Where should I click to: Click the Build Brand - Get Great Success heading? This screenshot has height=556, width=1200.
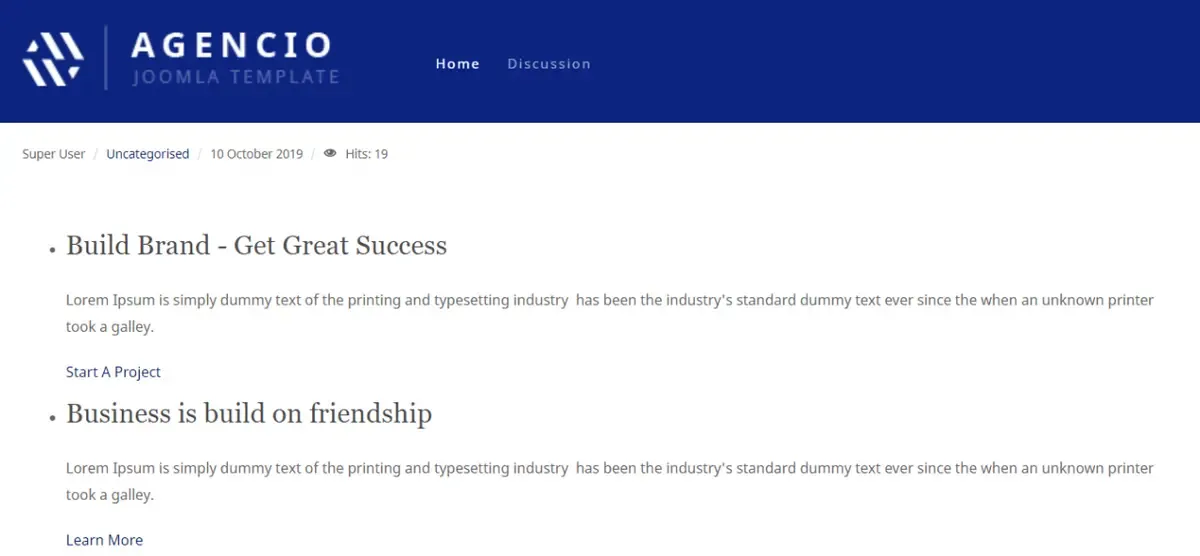256,245
